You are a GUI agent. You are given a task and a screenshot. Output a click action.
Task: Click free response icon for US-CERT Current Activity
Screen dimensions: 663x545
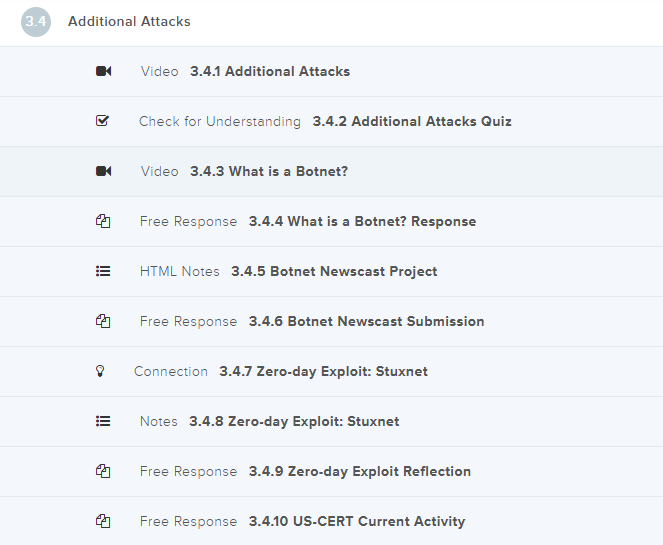click(x=102, y=521)
